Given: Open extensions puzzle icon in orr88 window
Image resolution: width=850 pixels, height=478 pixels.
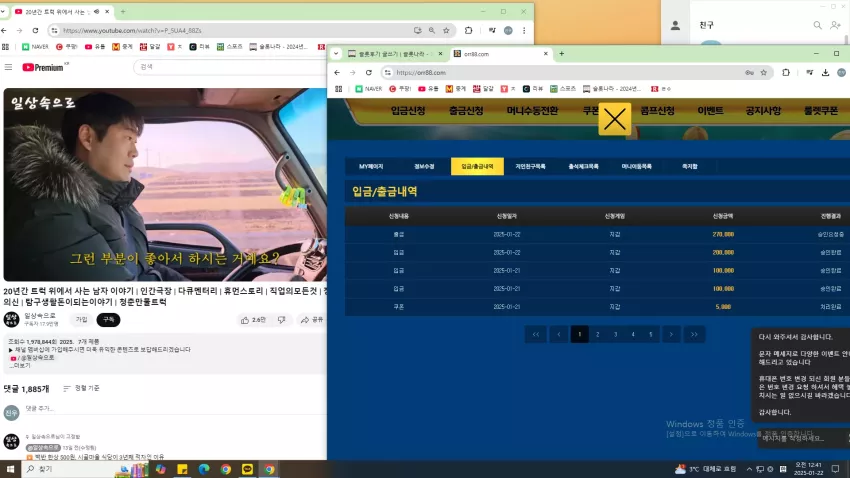Looking at the screenshot, I should [786, 73].
